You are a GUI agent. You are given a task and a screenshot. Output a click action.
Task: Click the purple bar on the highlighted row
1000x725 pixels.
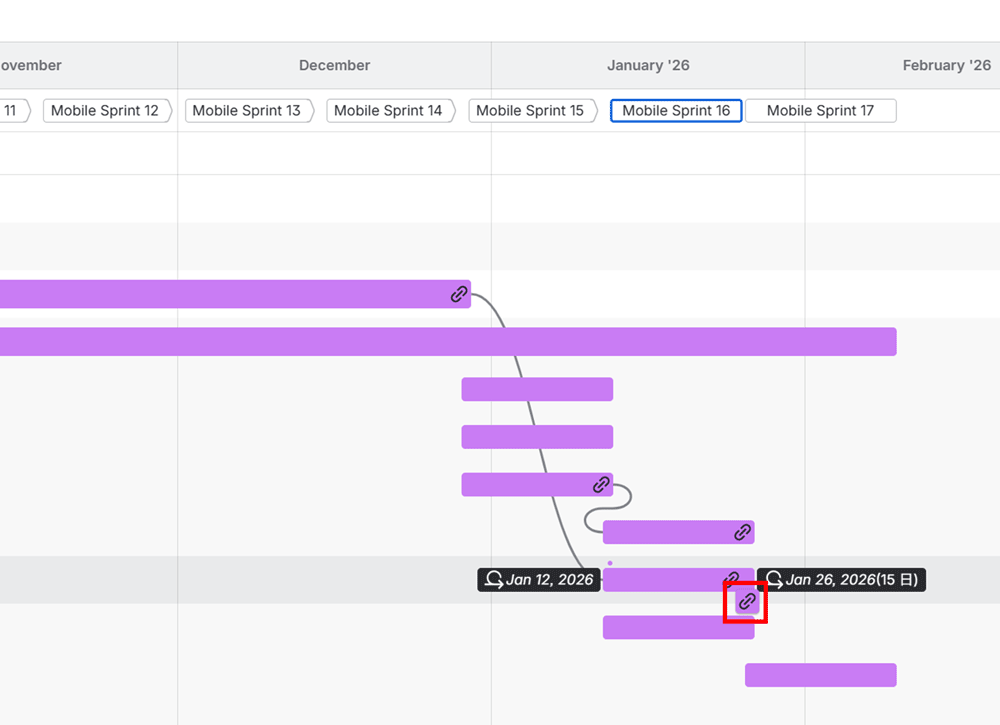660,580
